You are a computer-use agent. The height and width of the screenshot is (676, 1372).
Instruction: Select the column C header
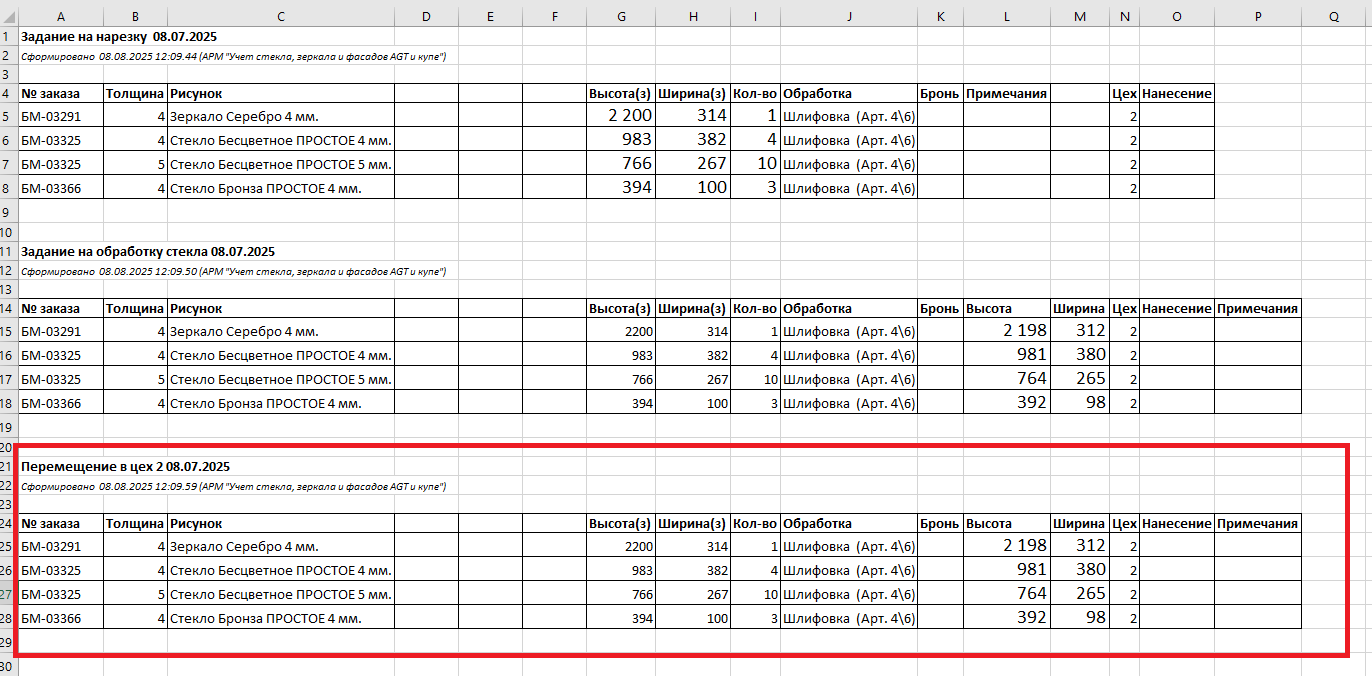point(280,17)
